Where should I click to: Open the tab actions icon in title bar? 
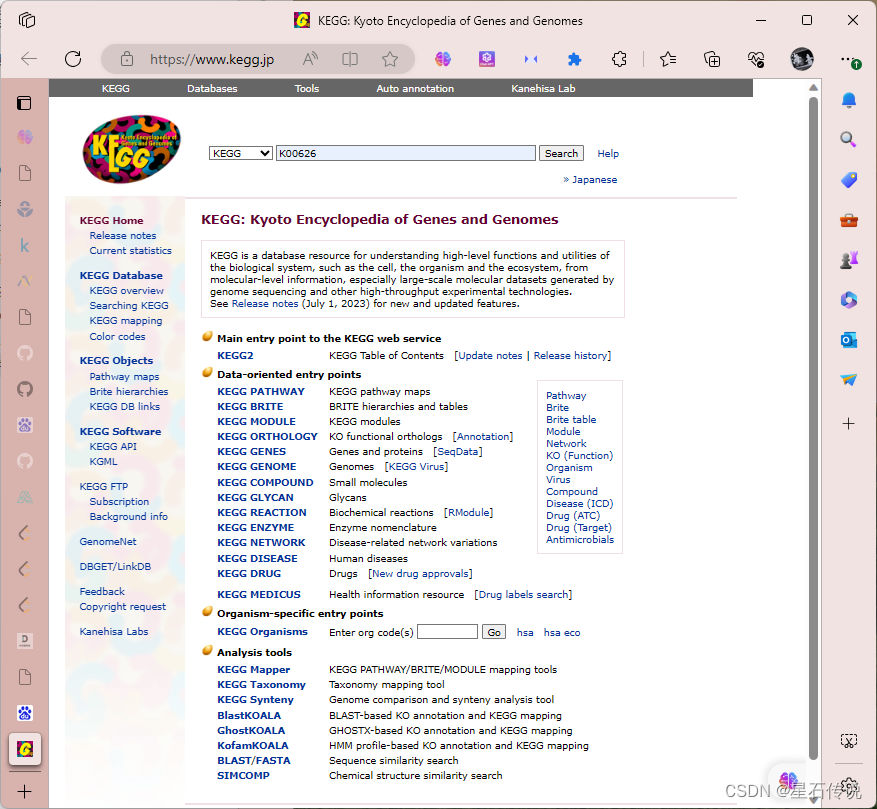[27, 21]
